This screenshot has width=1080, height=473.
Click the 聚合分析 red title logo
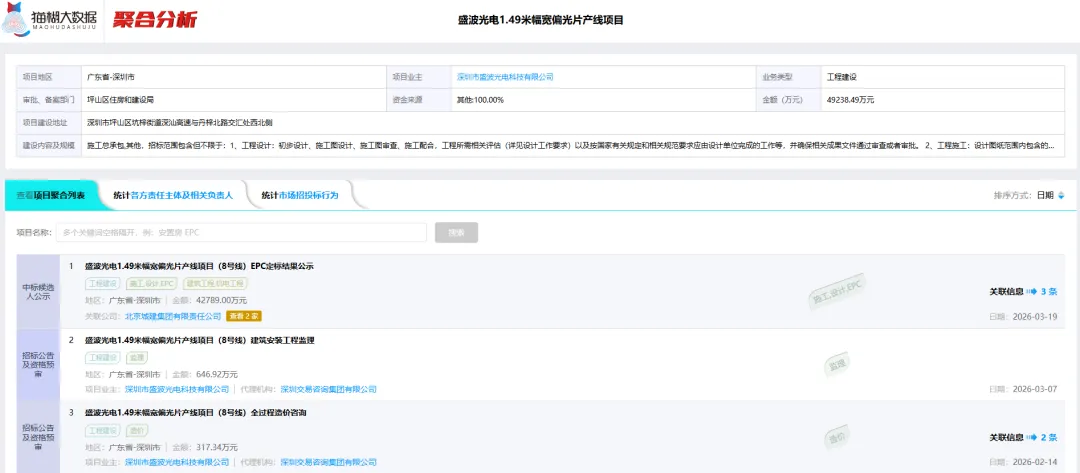click(156, 20)
